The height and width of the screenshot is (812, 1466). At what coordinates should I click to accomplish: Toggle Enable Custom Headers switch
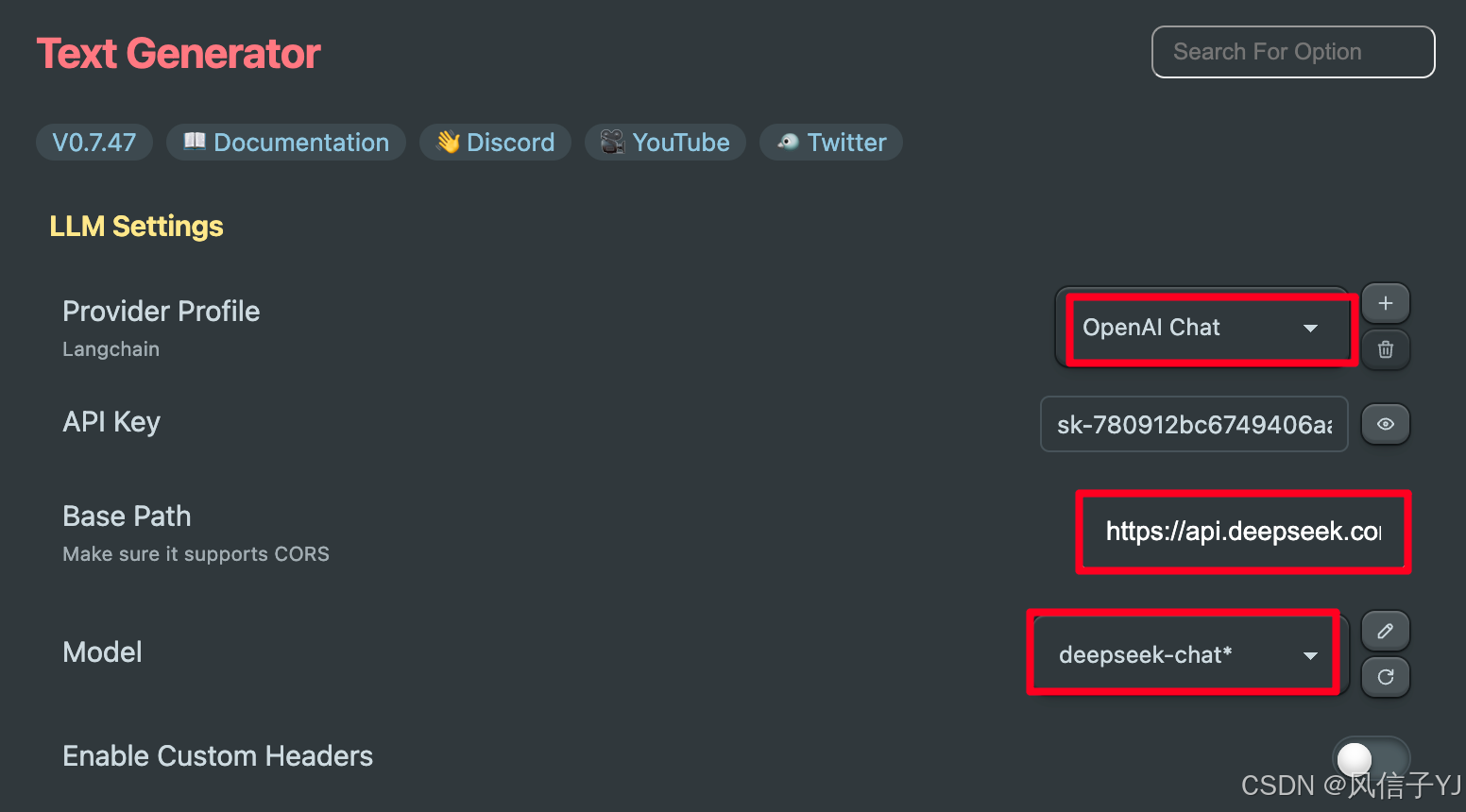[x=1371, y=758]
